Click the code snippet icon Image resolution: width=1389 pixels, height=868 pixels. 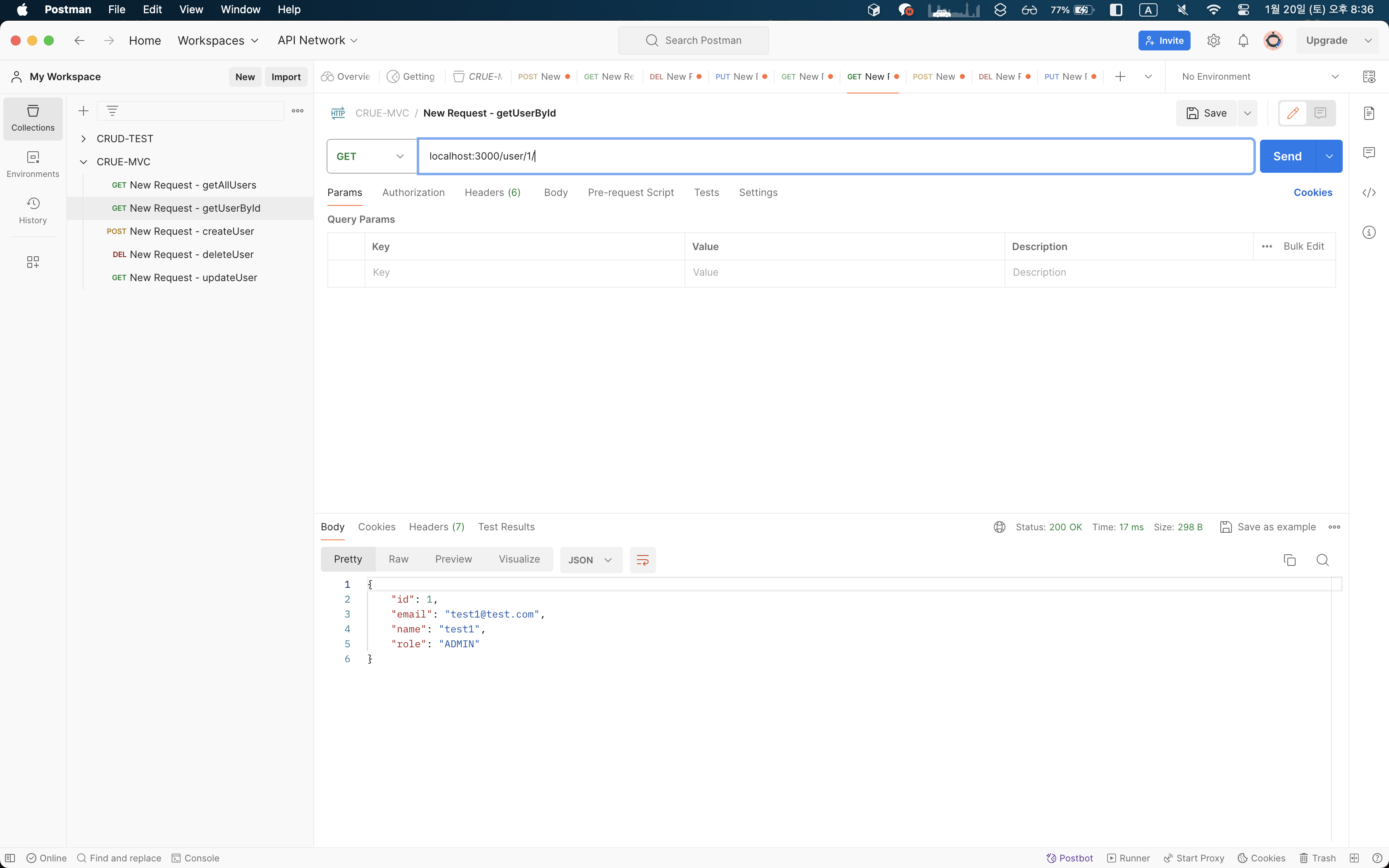click(x=1369, y=193)
